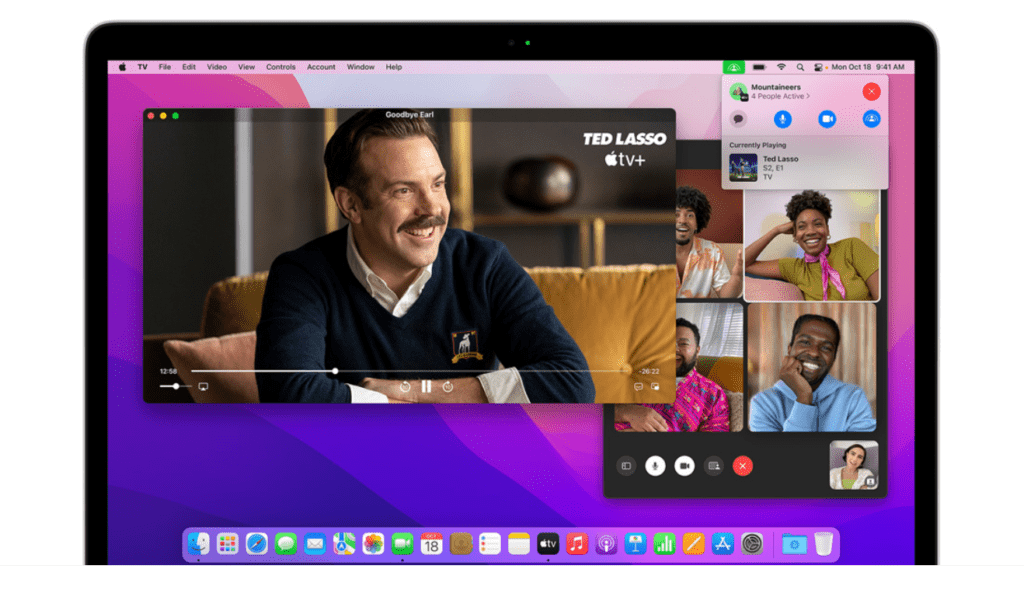Toggle SharePlay button in the Mountaineers panel
Screen dimensions: 1024x590
(871, 119)
